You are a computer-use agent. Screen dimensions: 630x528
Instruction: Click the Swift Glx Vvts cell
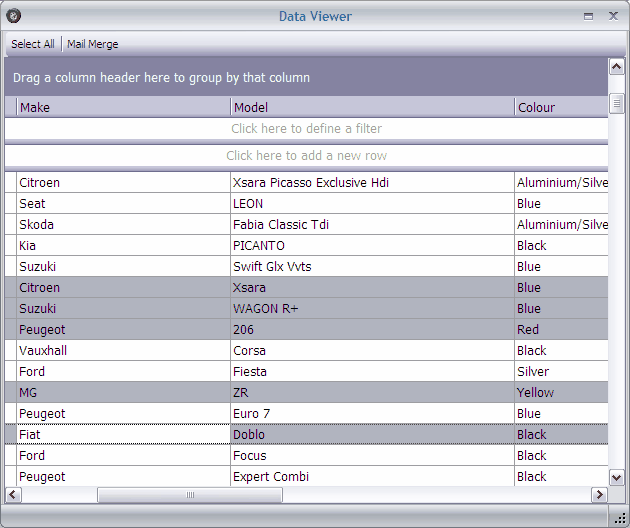372,266
